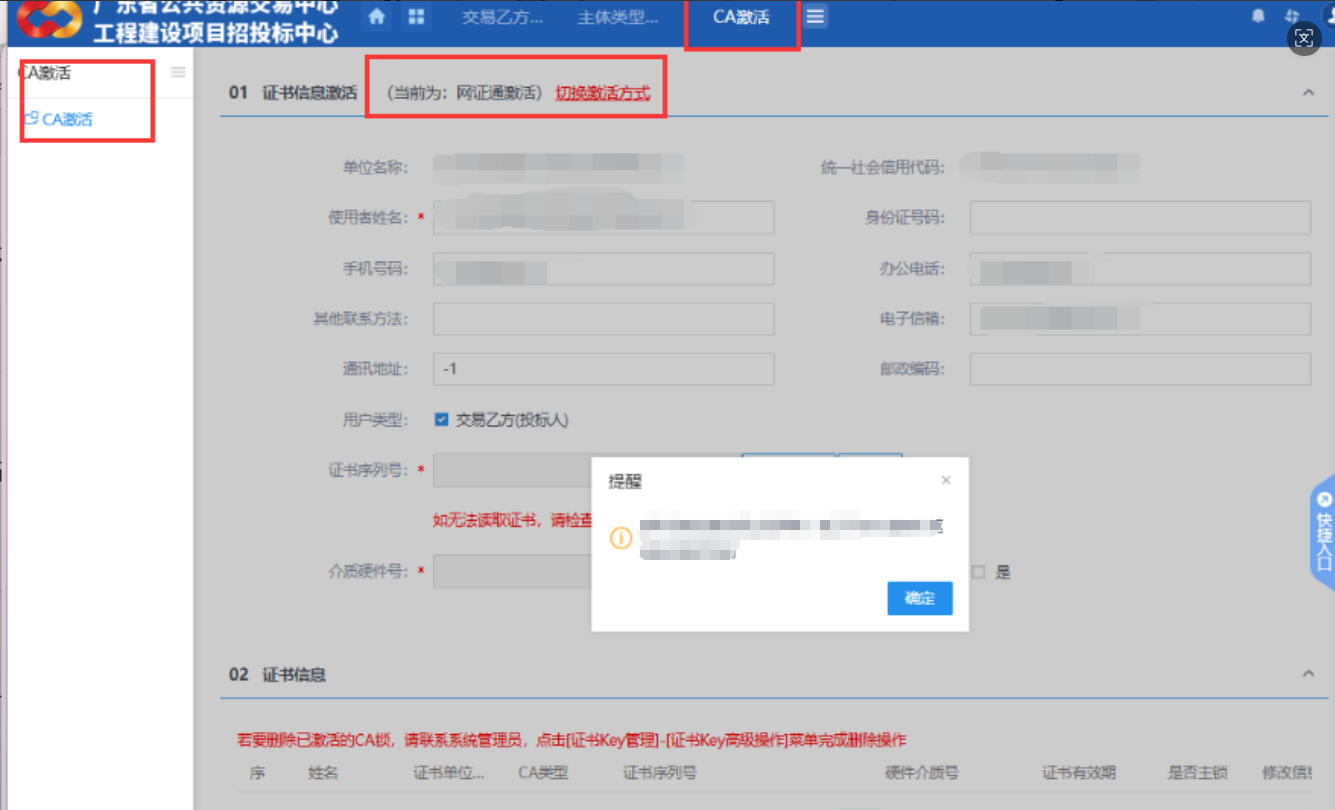This screenshot has height=810, width=1335.
Task: Collapse the 02 证书信息 section
Action: coord(1308,675)
